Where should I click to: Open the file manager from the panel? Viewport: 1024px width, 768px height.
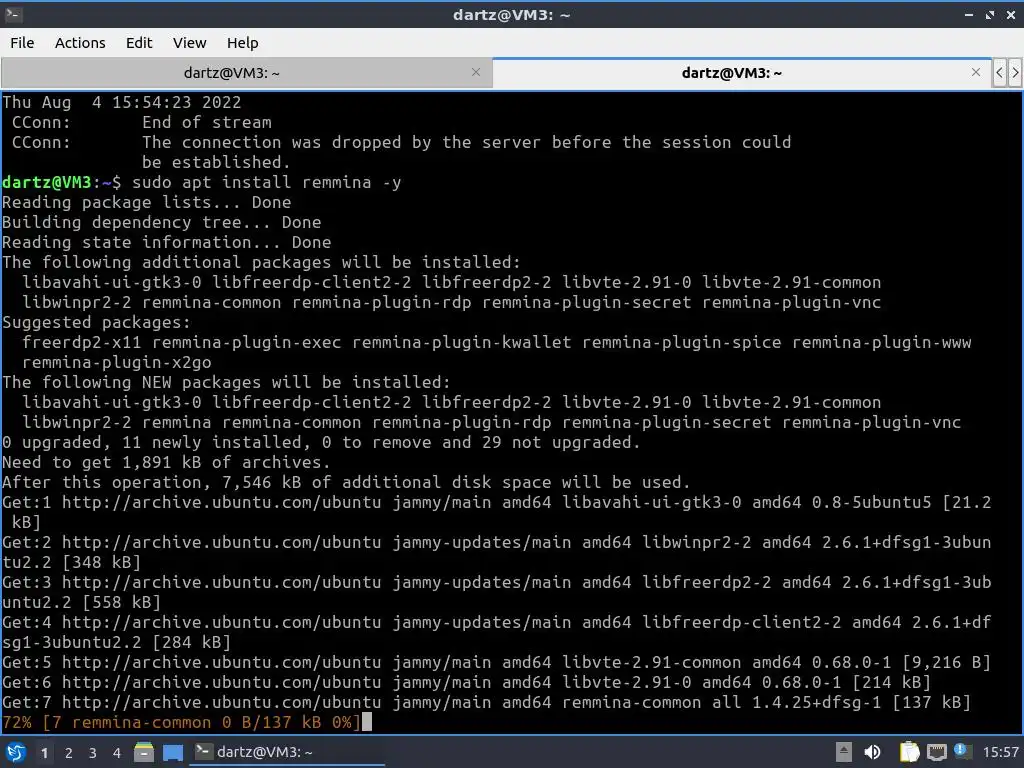pos(144,752)
